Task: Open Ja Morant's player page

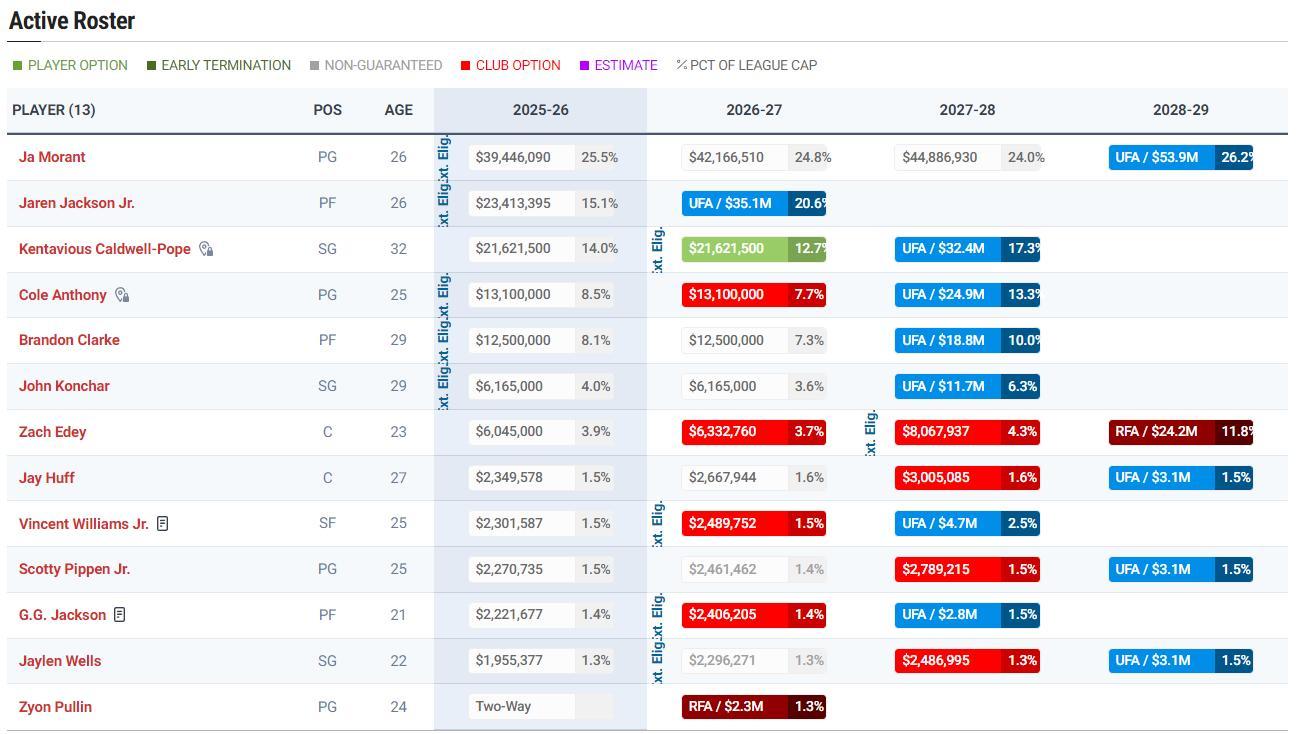Action: tap(52, 157)
